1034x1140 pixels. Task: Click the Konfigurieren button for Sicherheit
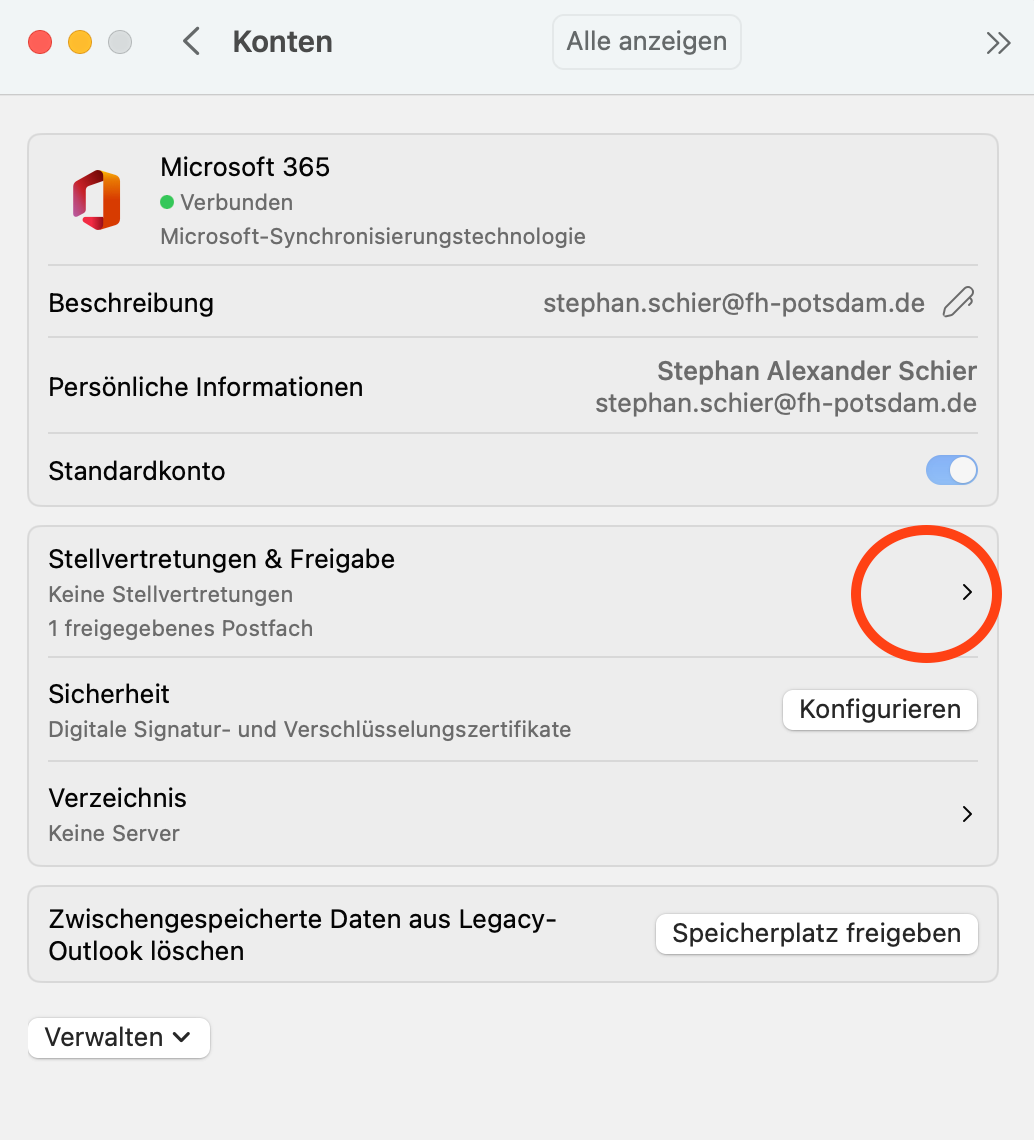pyautogui.click(x=879, y=710)
